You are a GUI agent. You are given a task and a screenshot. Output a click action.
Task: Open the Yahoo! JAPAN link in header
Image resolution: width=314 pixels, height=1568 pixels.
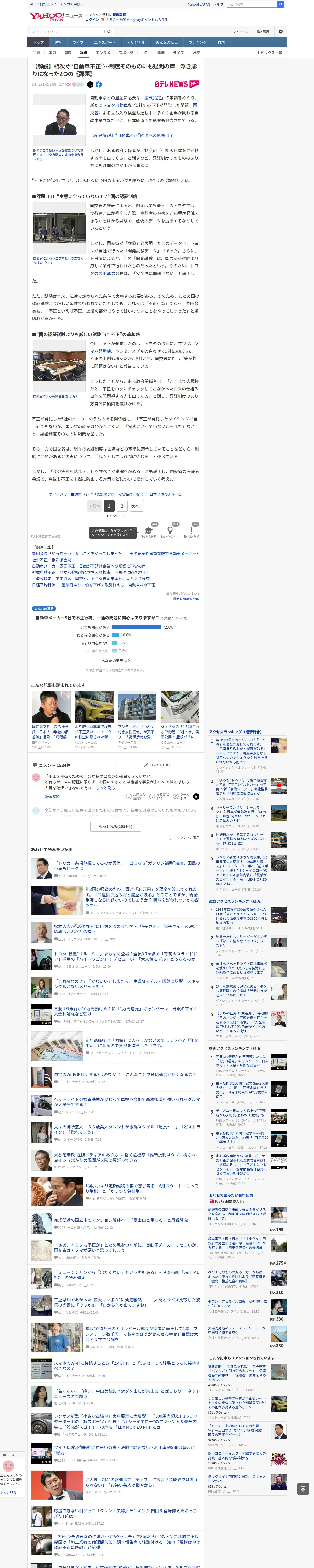pos(199,4)
